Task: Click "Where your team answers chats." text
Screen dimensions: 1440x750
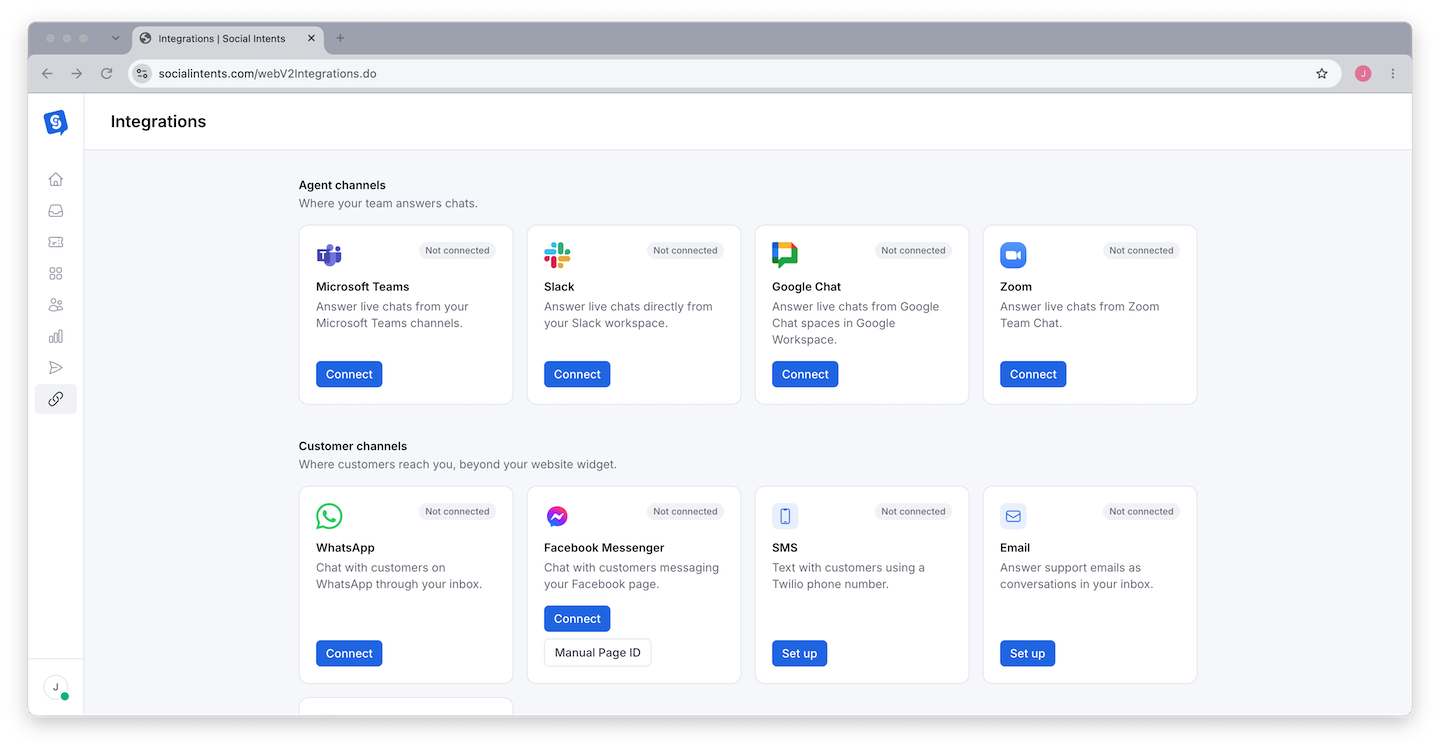Action: pos(388,204)
